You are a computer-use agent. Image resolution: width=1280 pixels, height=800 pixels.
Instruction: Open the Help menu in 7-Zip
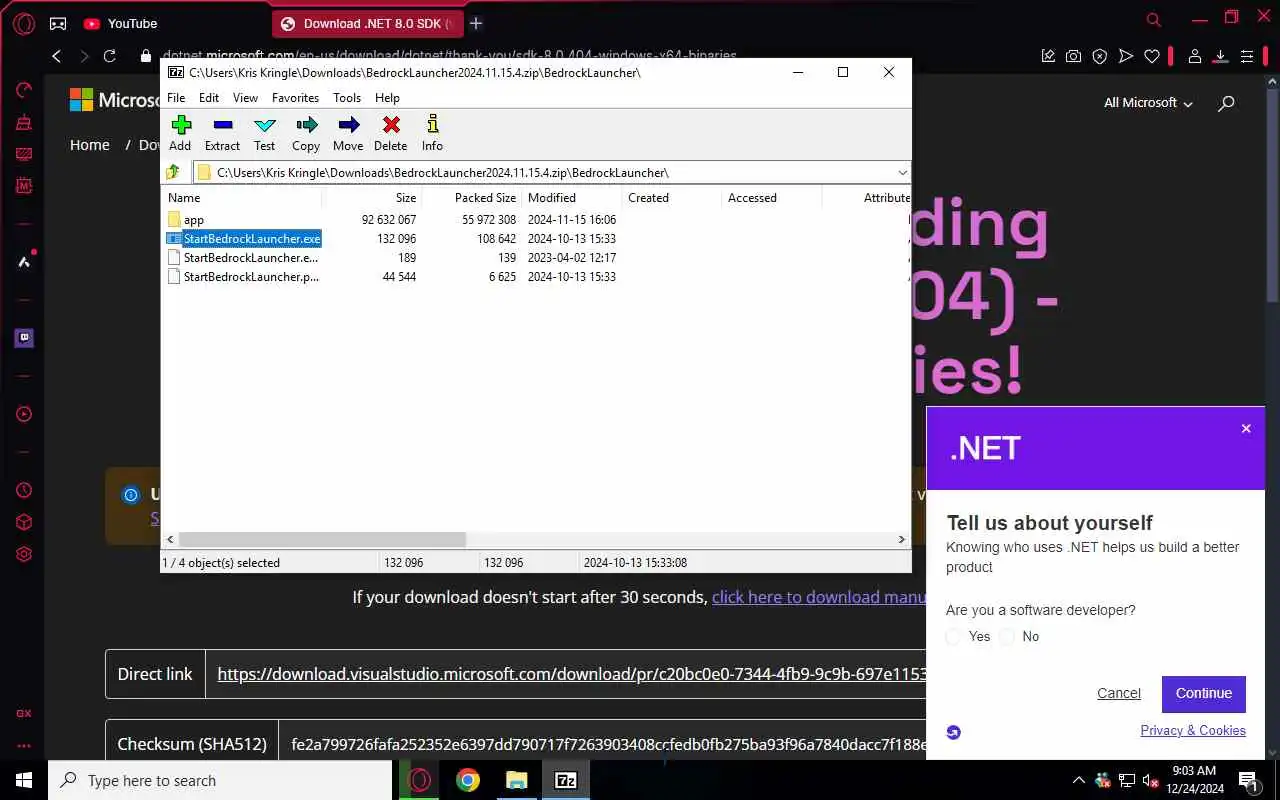(x=387, y=98)
